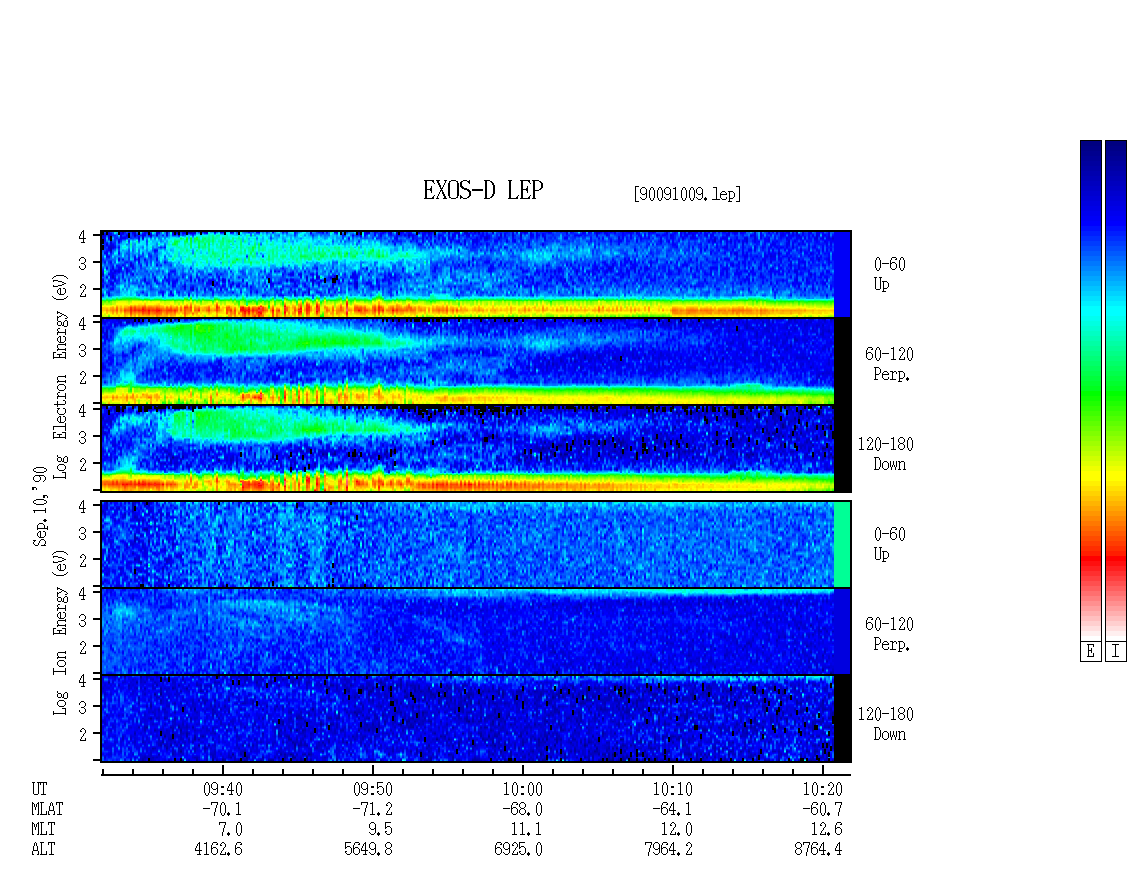Select the time tick label "10:10"
Viewport: 1130px width, 875px height.
pos(672,789)
